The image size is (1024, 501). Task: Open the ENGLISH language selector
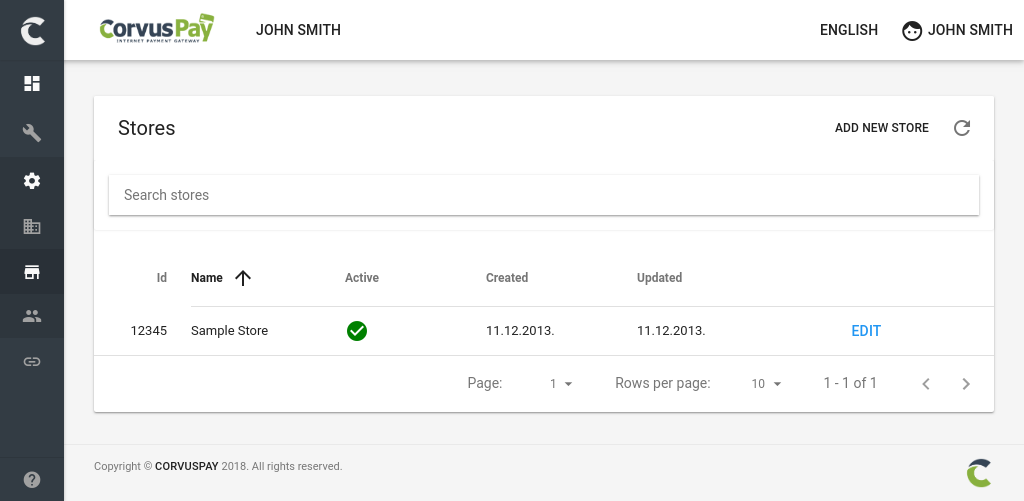(848, 30)
